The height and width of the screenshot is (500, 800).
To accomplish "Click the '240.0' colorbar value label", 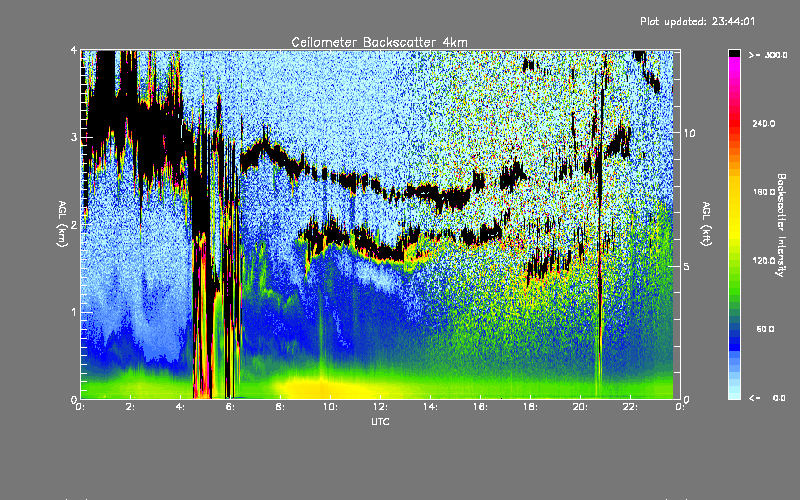I will [x=764, y=124].
